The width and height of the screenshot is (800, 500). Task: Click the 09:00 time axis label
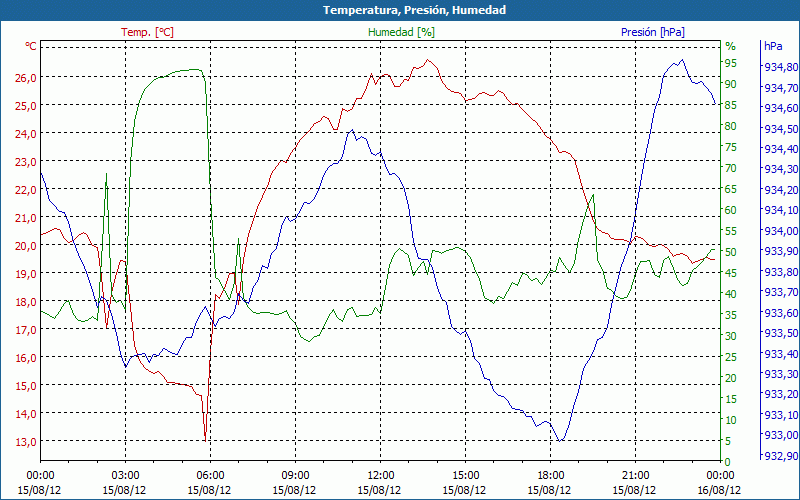(x=295, y=476)
